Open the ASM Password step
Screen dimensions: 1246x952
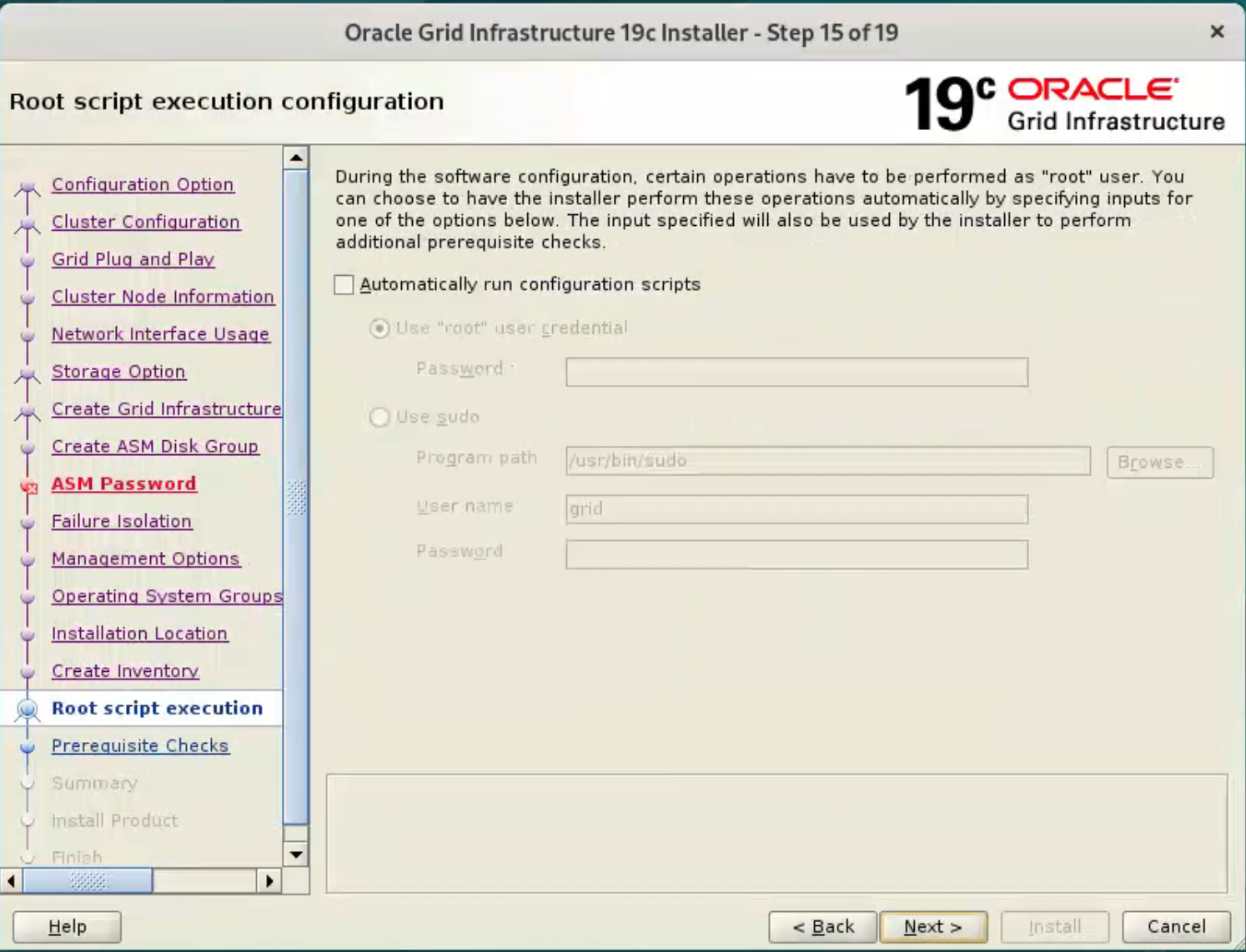[x=123, y=484]
